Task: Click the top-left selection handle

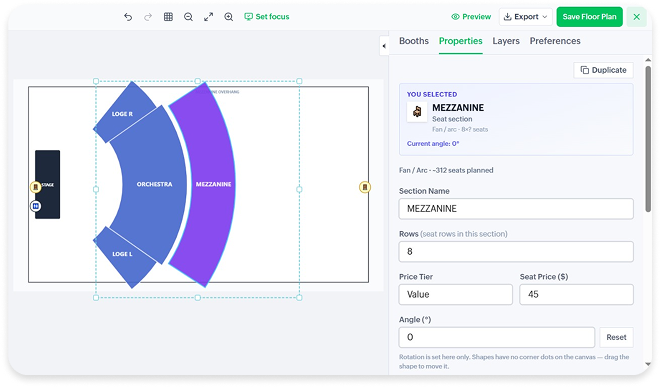Action: pyautogui.click(x=96, y=81)
